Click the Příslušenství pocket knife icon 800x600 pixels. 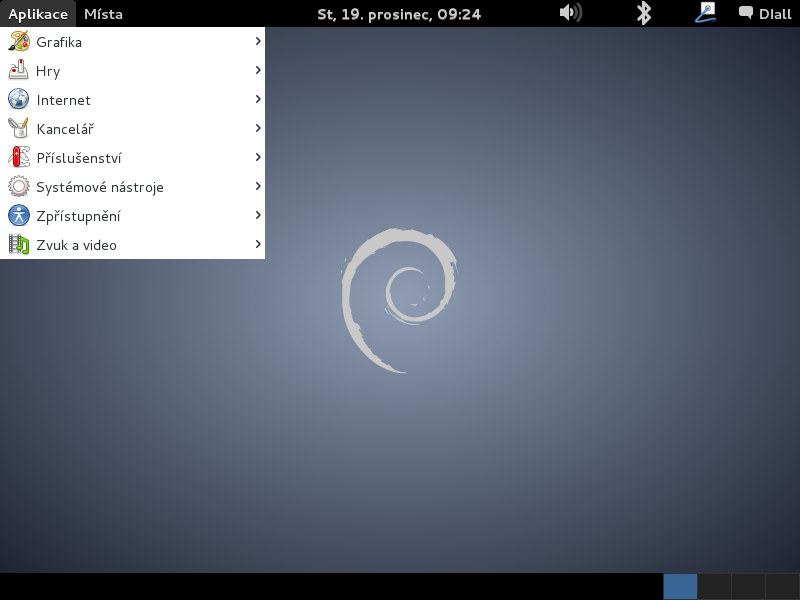point(19,157)
